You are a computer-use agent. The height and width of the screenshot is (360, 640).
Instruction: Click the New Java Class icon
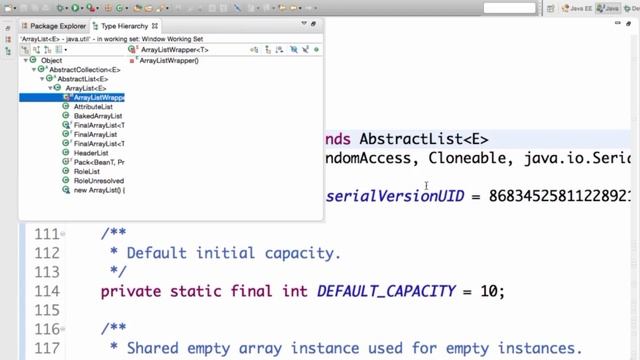pos(120,8)
